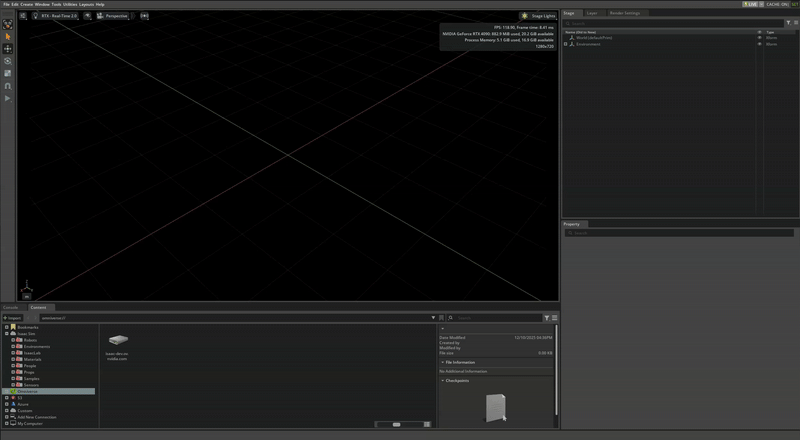The width and height of the screenshot is (800, 440).
Task: Click the magnet Snap tool icon
Action: click(x=8, y=86)
